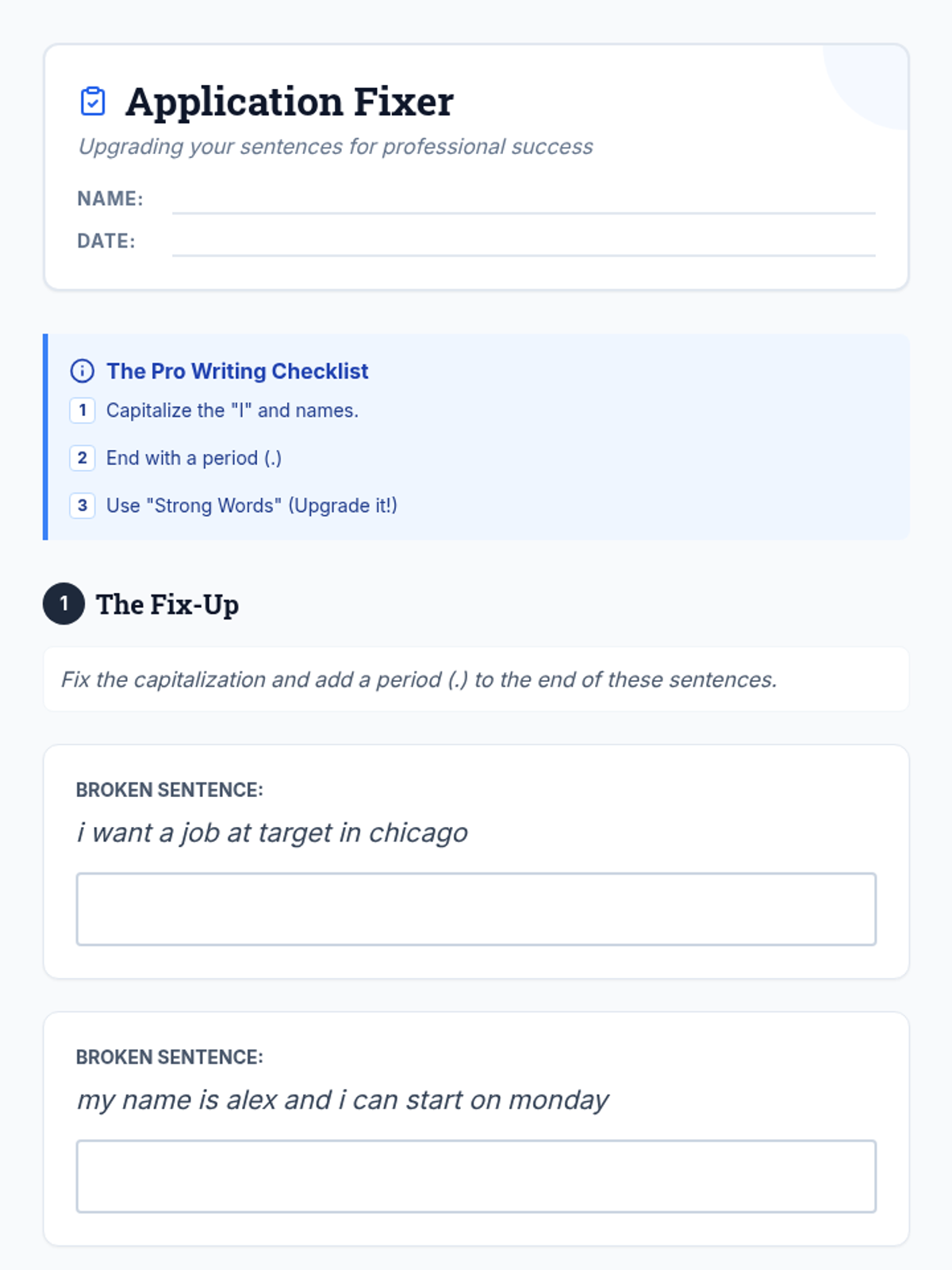
Task: Click 'Use Strong Words' checklist item
Action: (251, 506)
